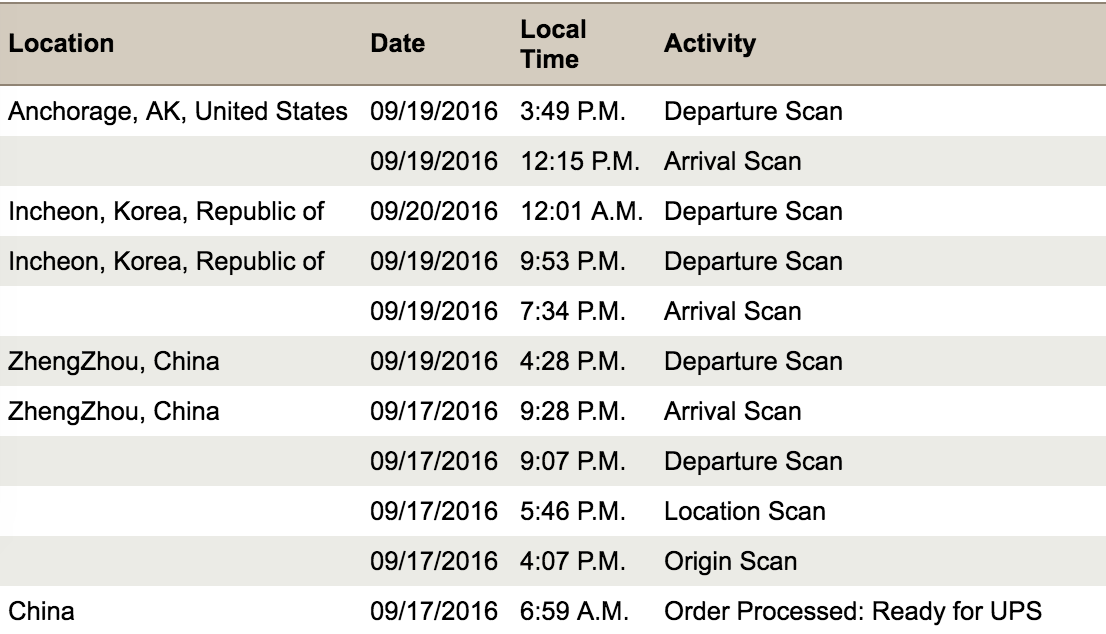1106x634 pixels.
Task: Click the Local Time column header
Action: (x=553, y=44)
